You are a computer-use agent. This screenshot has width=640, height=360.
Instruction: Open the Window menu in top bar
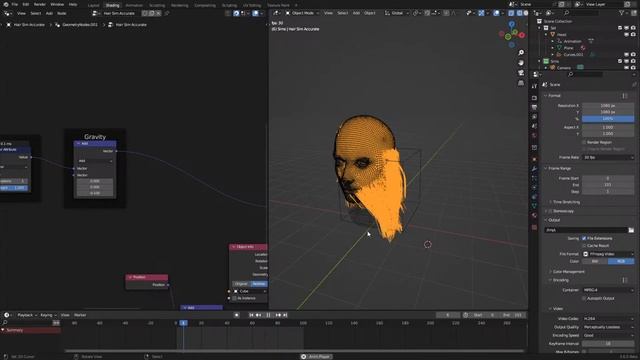pos(57,4)
